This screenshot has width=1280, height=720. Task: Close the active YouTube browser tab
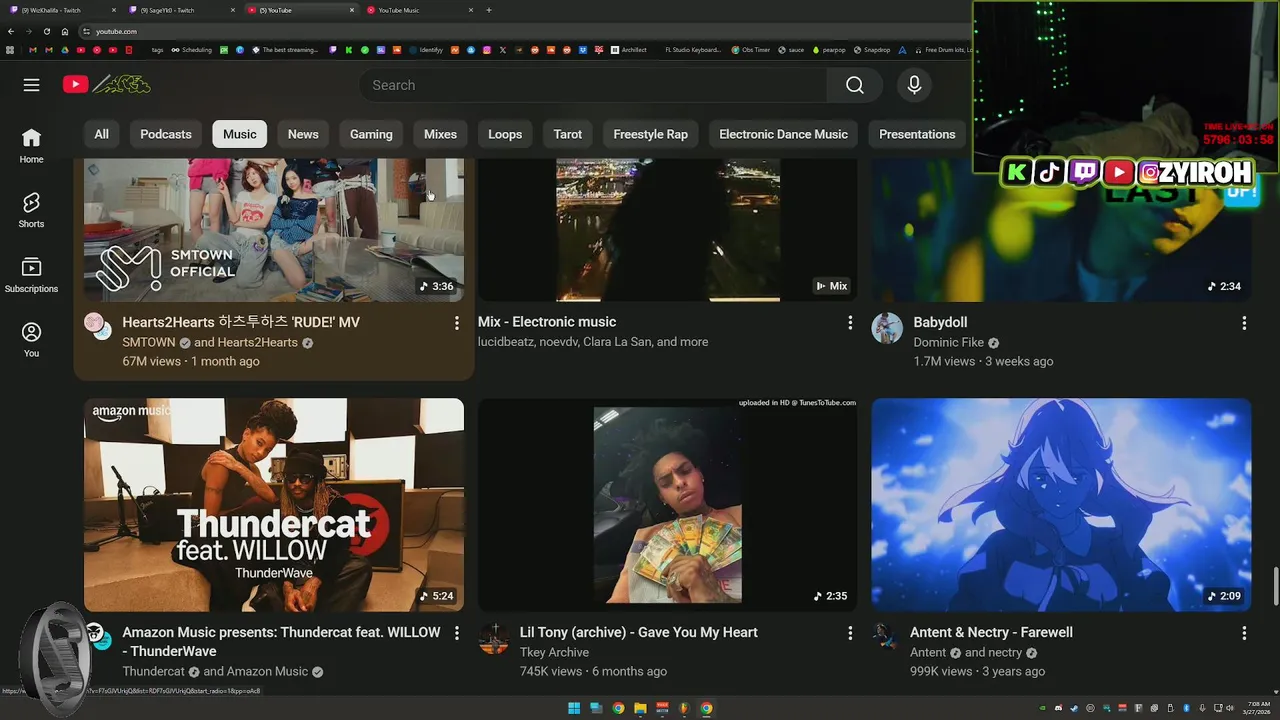352,10
